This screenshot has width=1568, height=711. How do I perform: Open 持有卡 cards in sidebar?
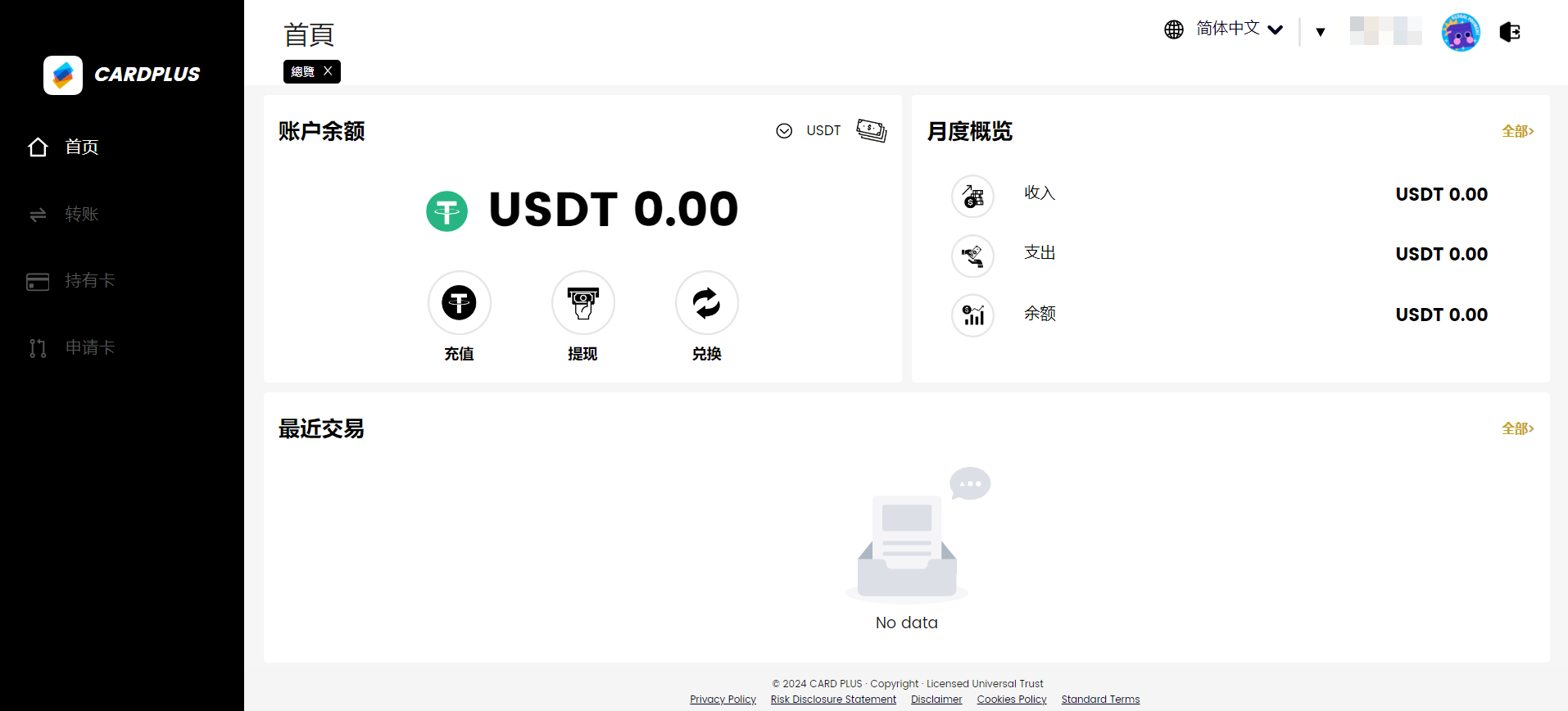point(89,281)
